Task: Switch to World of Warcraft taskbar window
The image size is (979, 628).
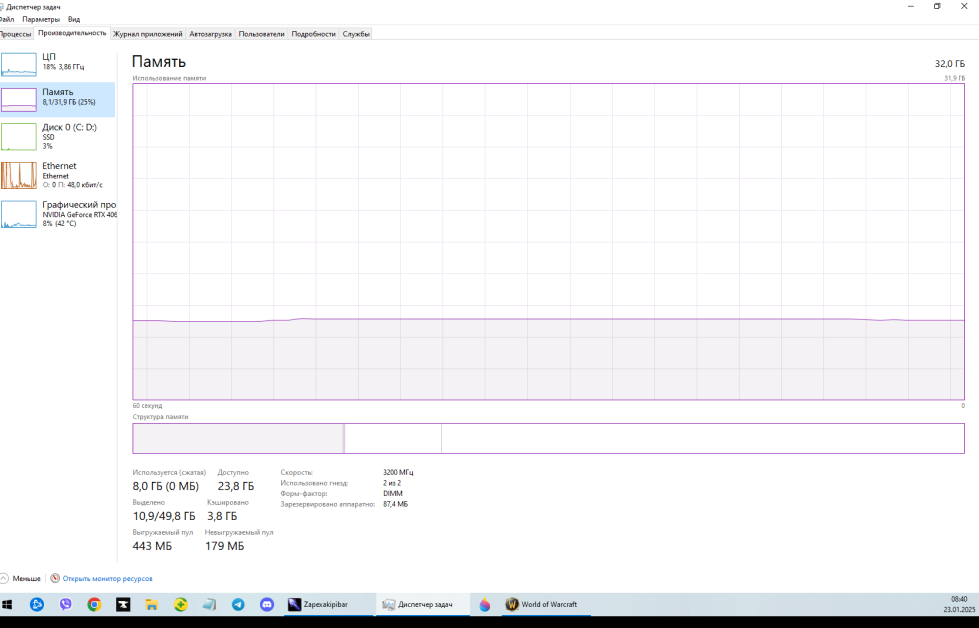Action: click(x=541, y=604)
